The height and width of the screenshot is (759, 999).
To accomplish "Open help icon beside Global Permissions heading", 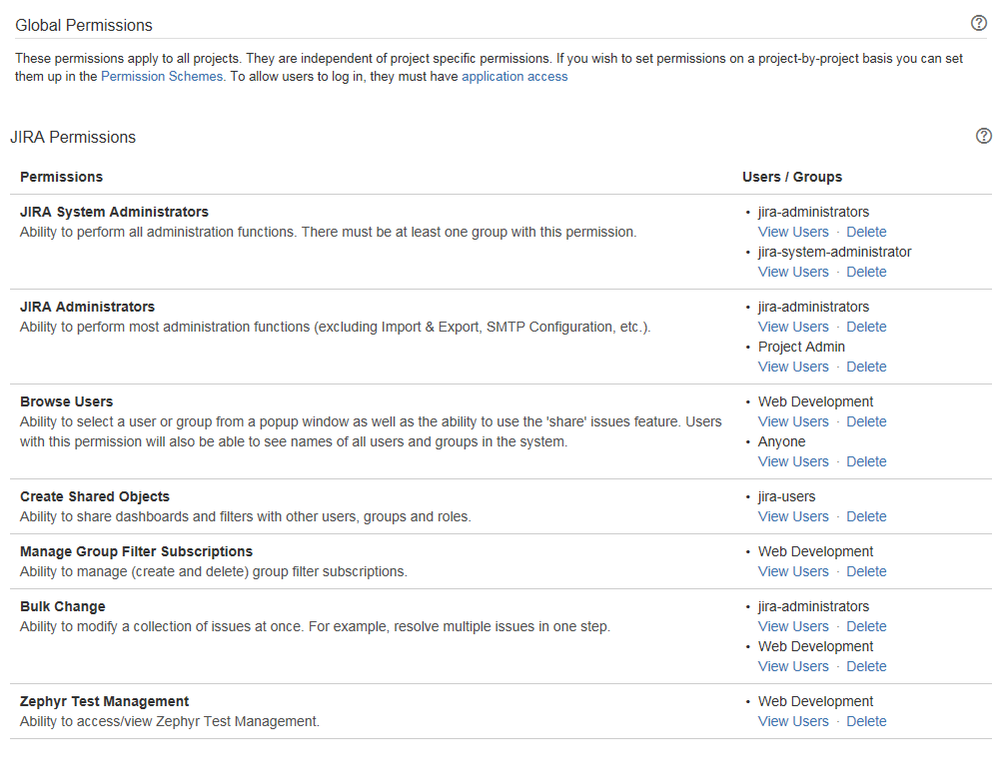I will tap(979, 24).
